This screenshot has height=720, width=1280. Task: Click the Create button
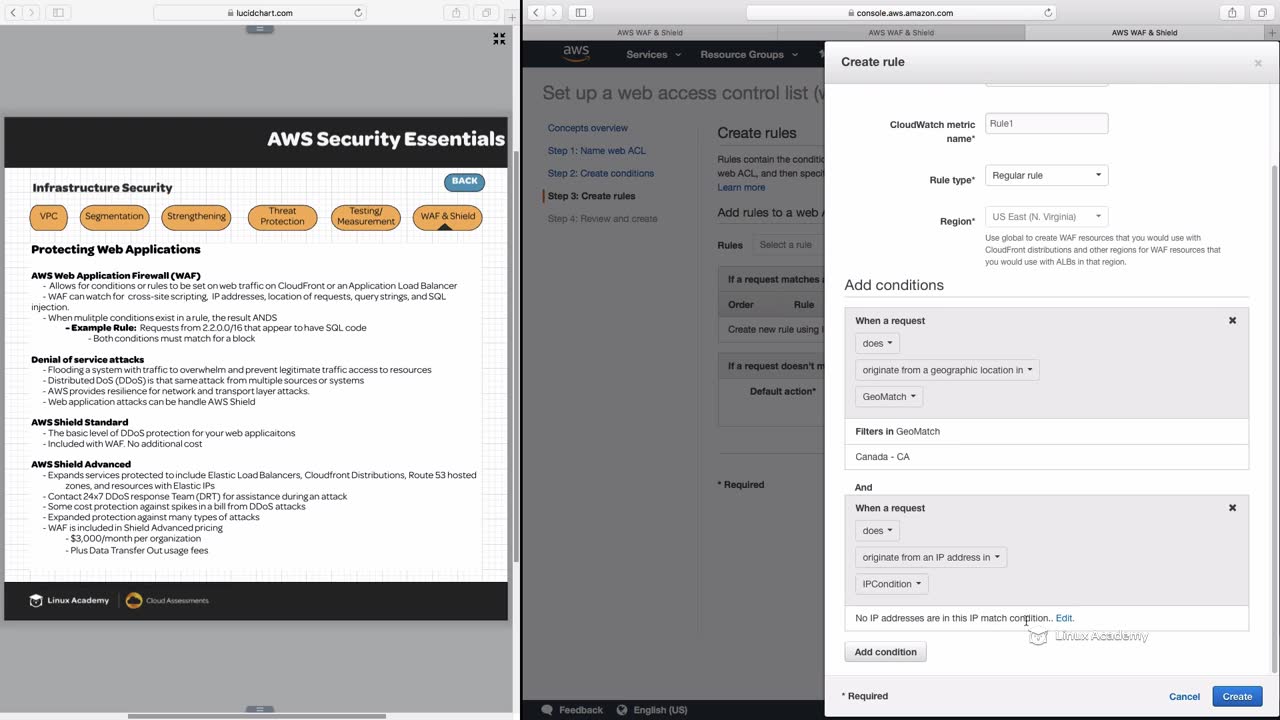point(1237,696)
